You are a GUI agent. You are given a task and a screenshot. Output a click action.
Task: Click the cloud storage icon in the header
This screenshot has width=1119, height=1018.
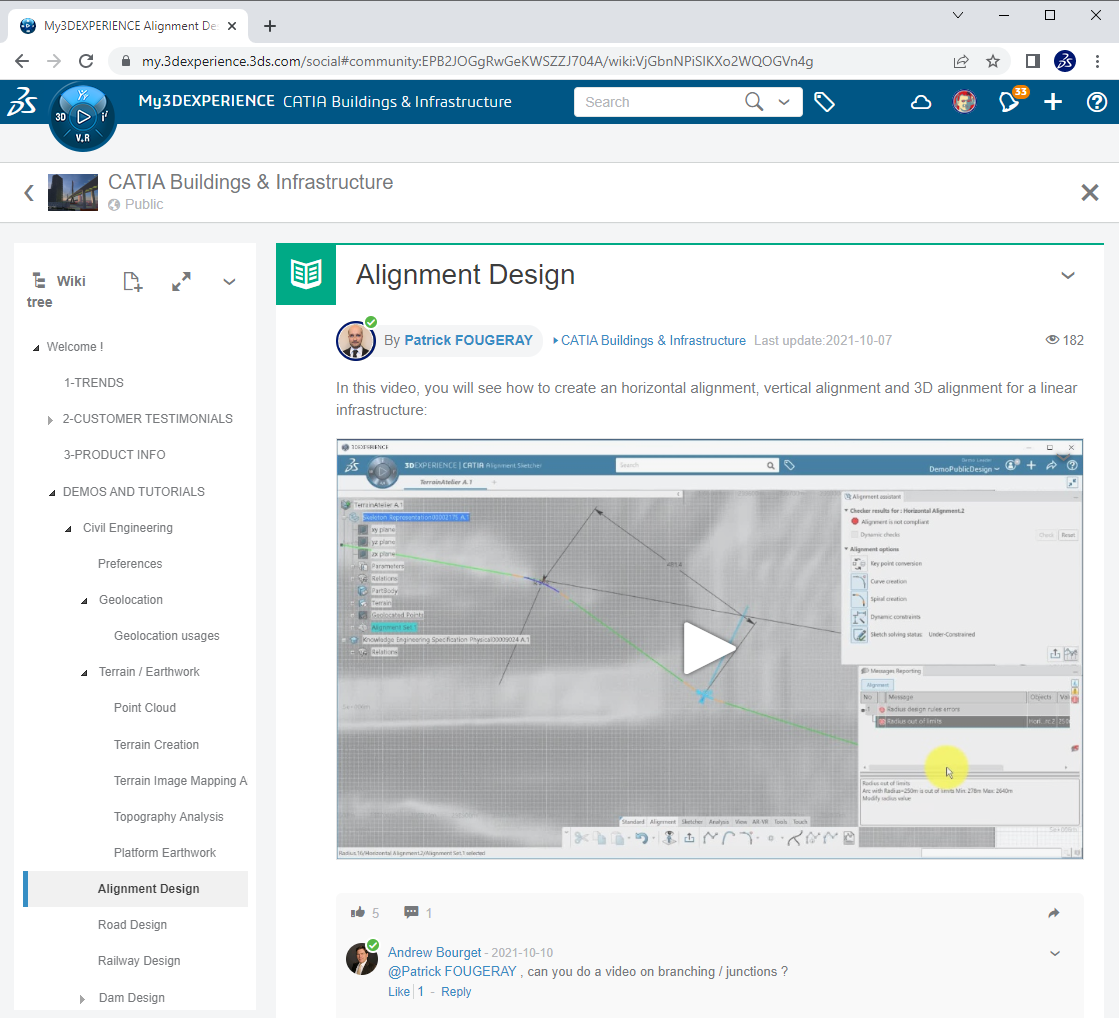pos(920,101)
